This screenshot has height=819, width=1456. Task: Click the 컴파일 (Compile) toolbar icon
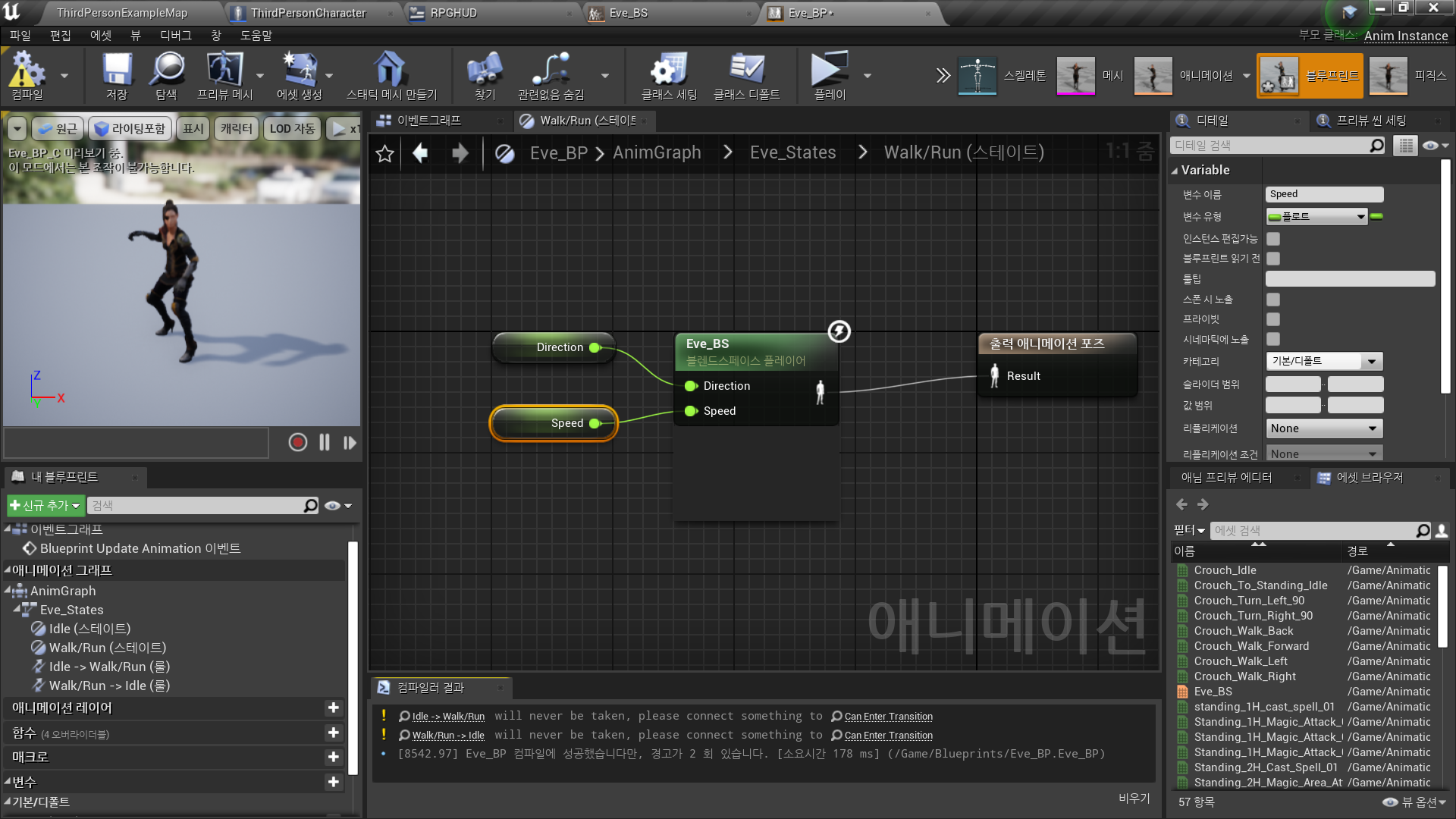[x=27, y=74]
